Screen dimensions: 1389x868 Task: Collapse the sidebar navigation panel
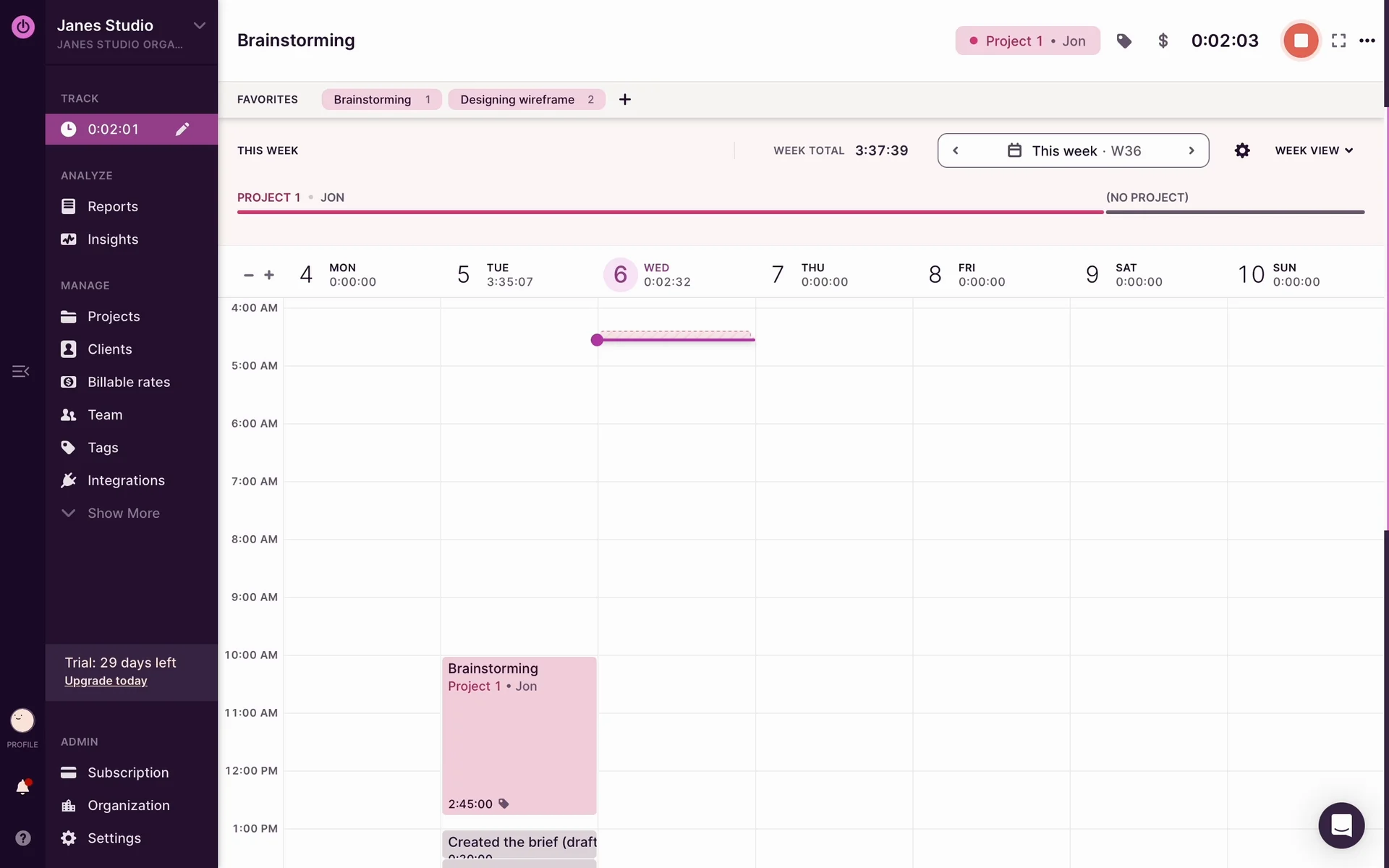[20, 371]
